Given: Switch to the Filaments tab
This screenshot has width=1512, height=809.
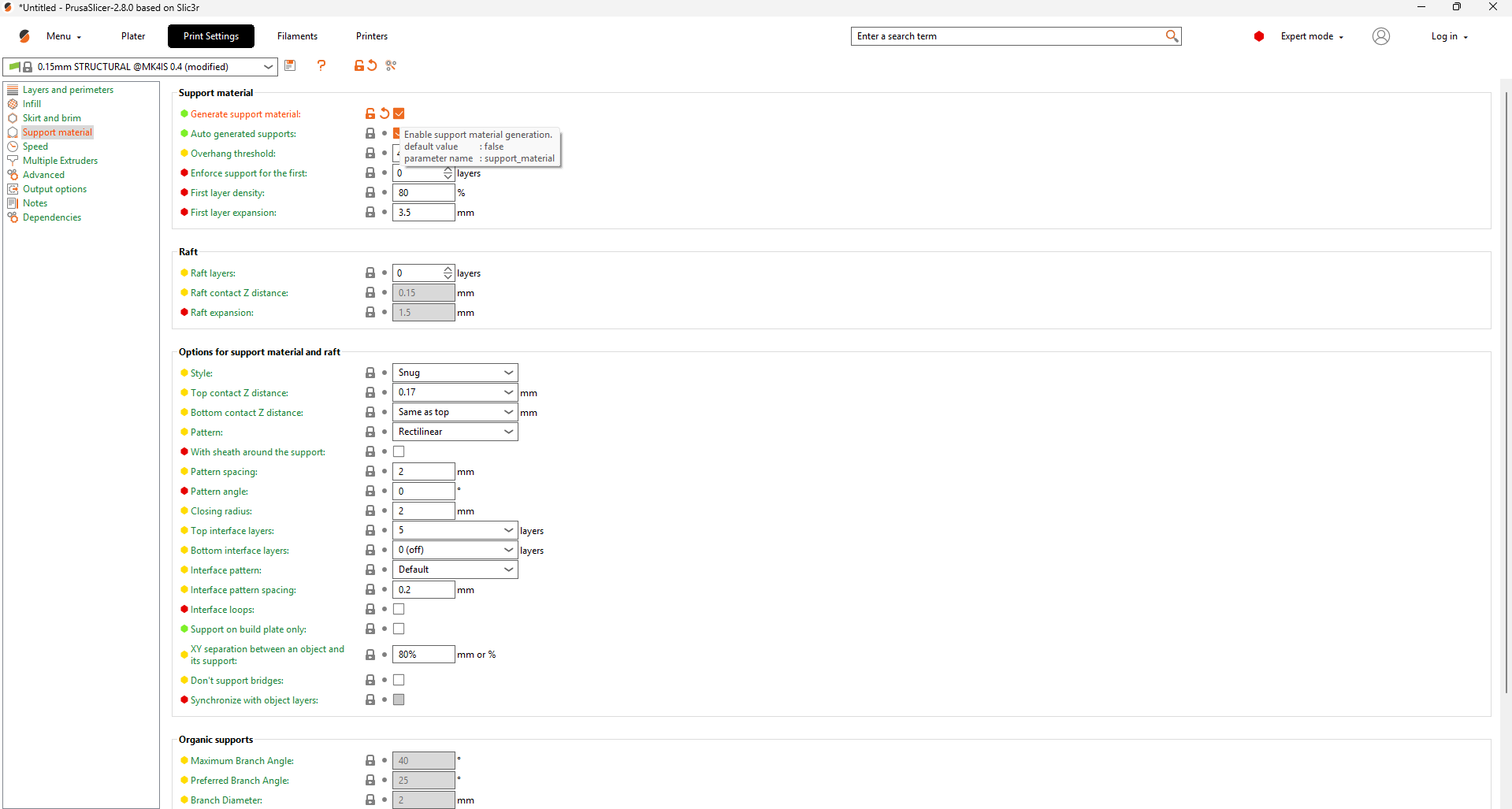Looking at the screenshot, I should click(x=297, y=36).
